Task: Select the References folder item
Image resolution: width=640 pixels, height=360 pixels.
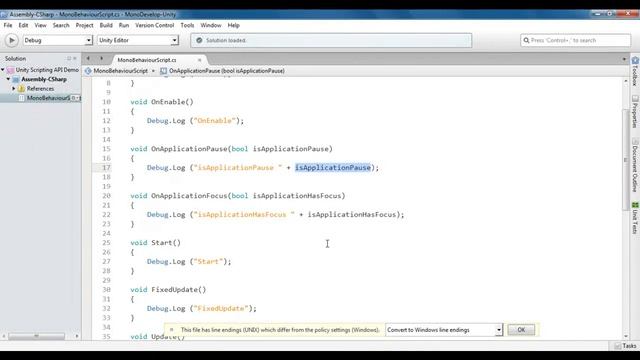Action: [40, 89]
